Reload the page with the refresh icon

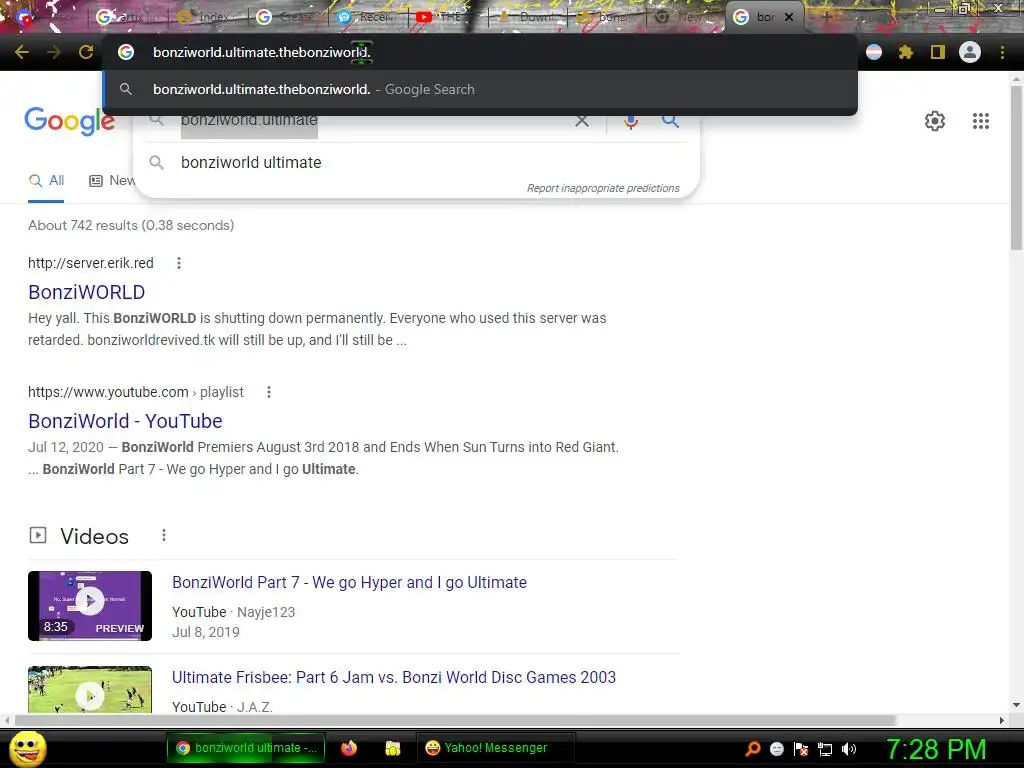click(86, 52)
